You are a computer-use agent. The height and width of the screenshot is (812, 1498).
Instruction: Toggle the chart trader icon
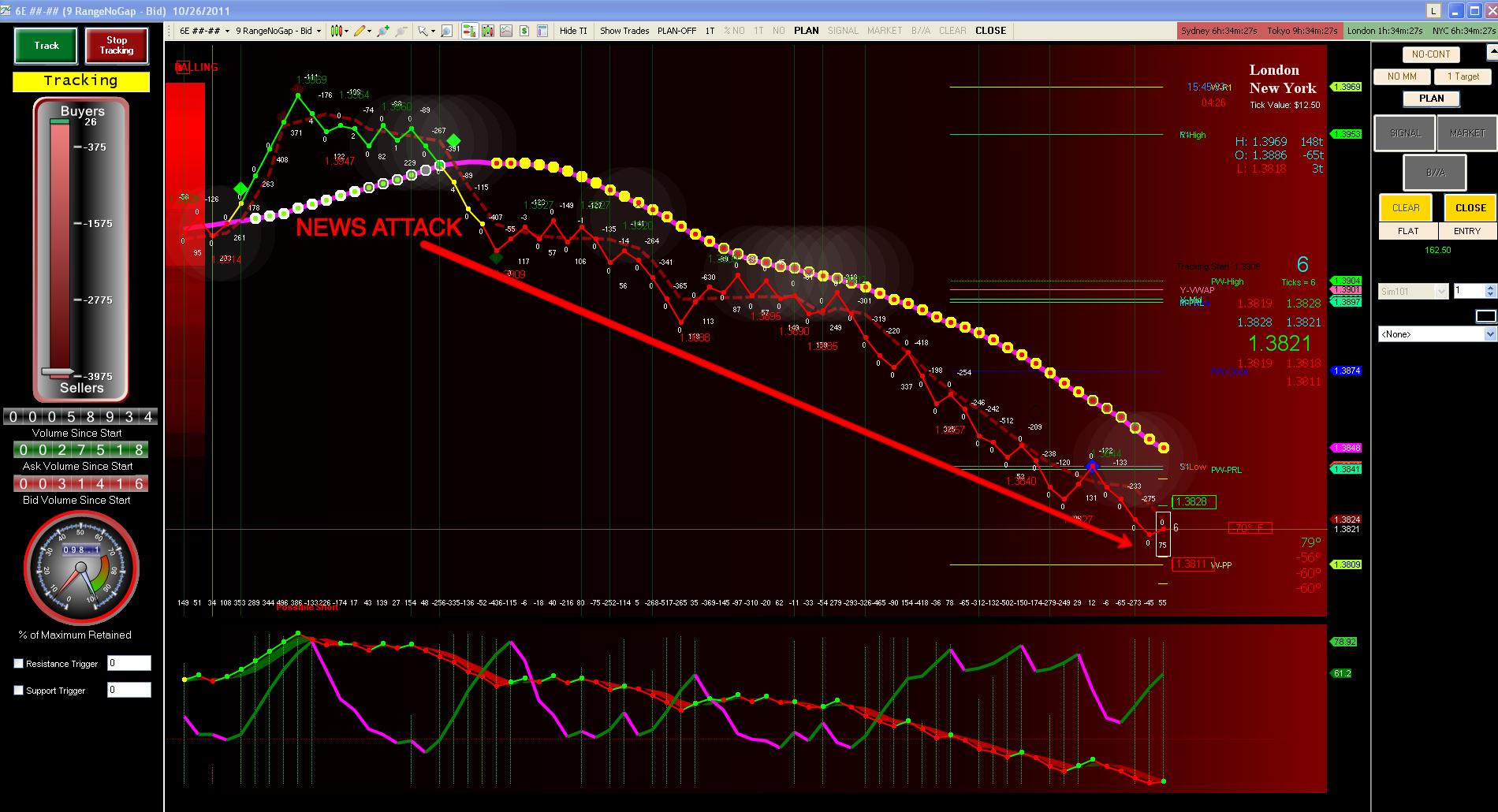click(469, 31)
